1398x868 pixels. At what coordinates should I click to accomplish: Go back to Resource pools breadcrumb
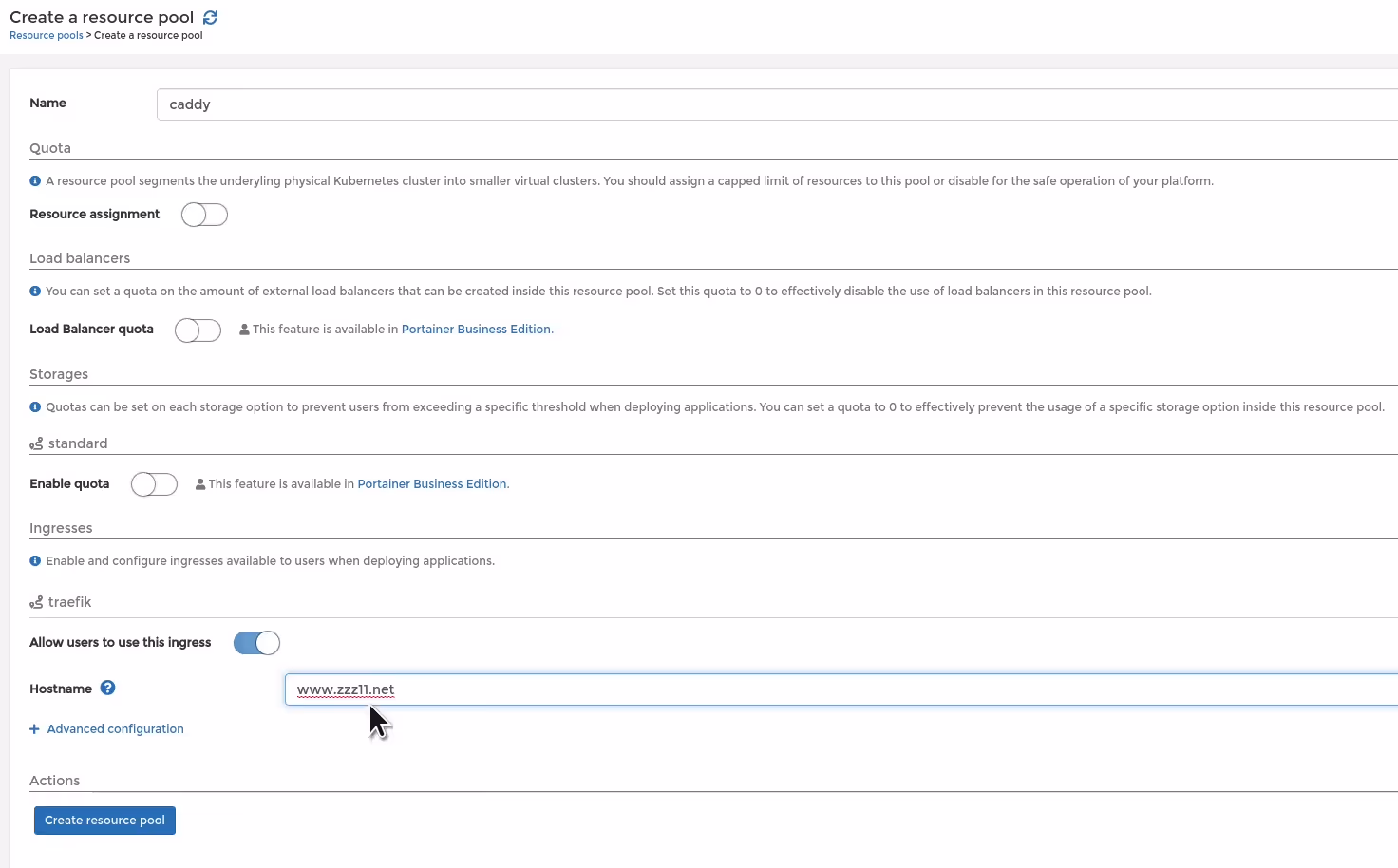click(x=47, y=35)
